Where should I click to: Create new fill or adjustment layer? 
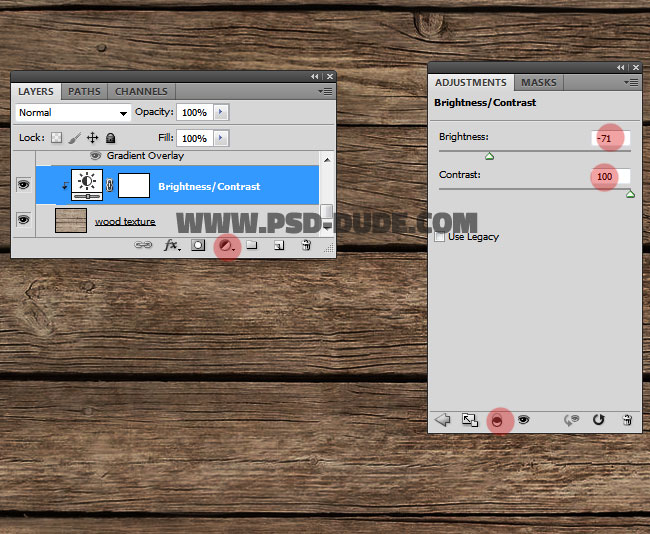(227, 245)
